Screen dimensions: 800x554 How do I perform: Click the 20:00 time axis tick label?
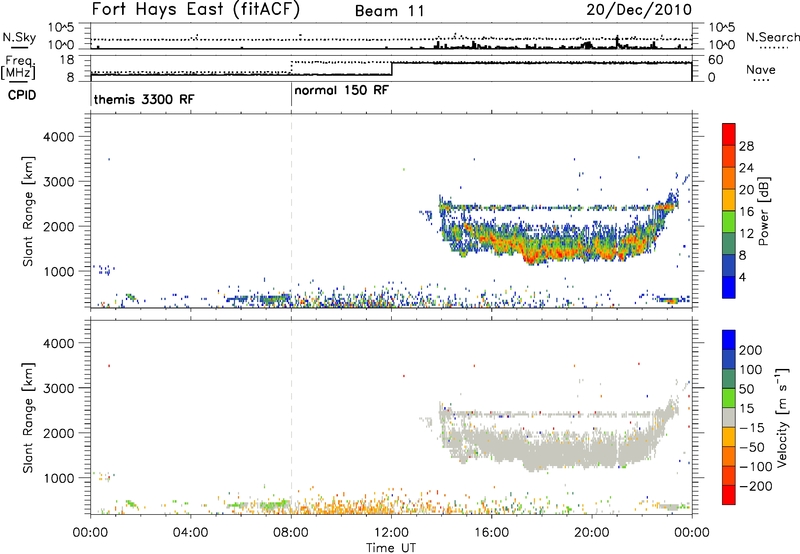(592, 533)
